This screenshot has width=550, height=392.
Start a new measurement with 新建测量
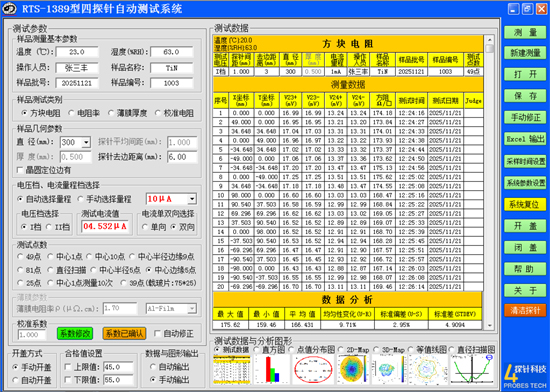pos(525,53)
